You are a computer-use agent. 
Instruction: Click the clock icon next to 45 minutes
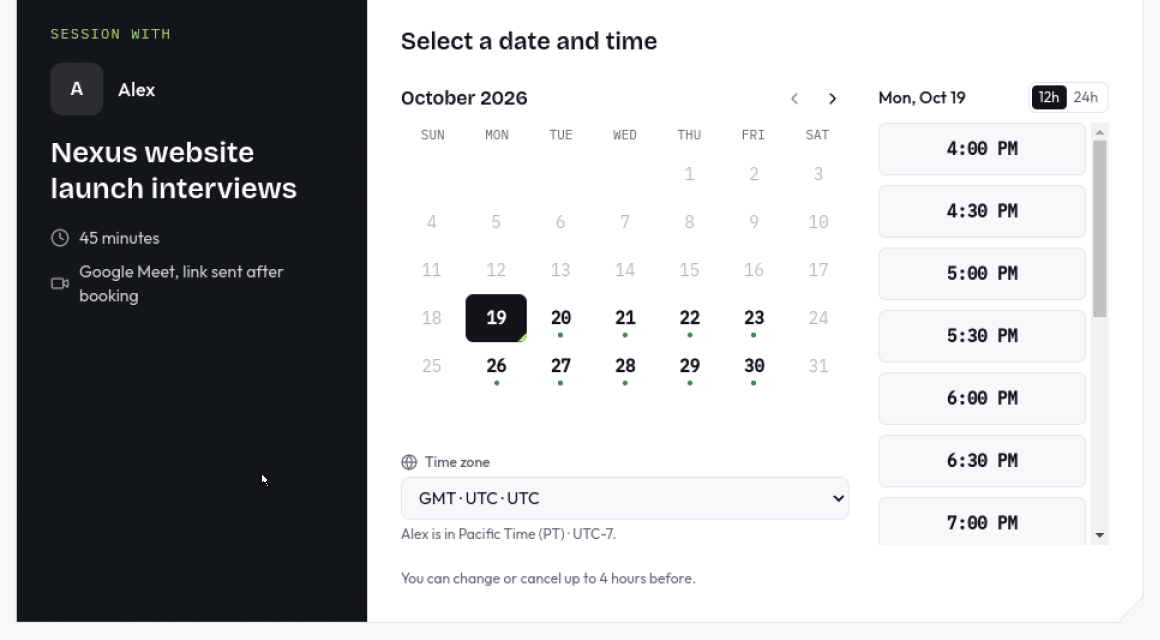coord(60,238)
